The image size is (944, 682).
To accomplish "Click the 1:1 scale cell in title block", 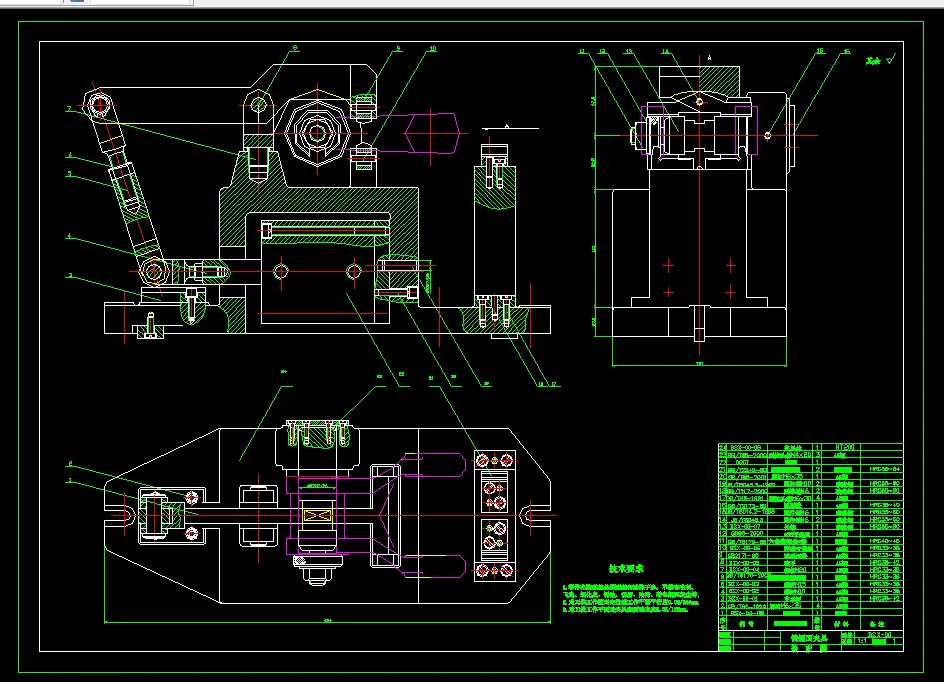I will tap(862, 641).
